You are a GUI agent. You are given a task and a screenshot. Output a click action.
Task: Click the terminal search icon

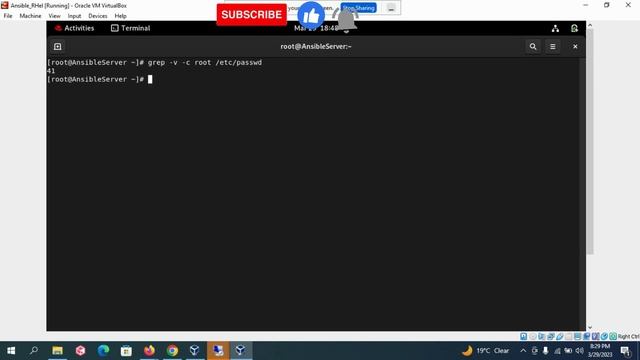pos(533,47)
